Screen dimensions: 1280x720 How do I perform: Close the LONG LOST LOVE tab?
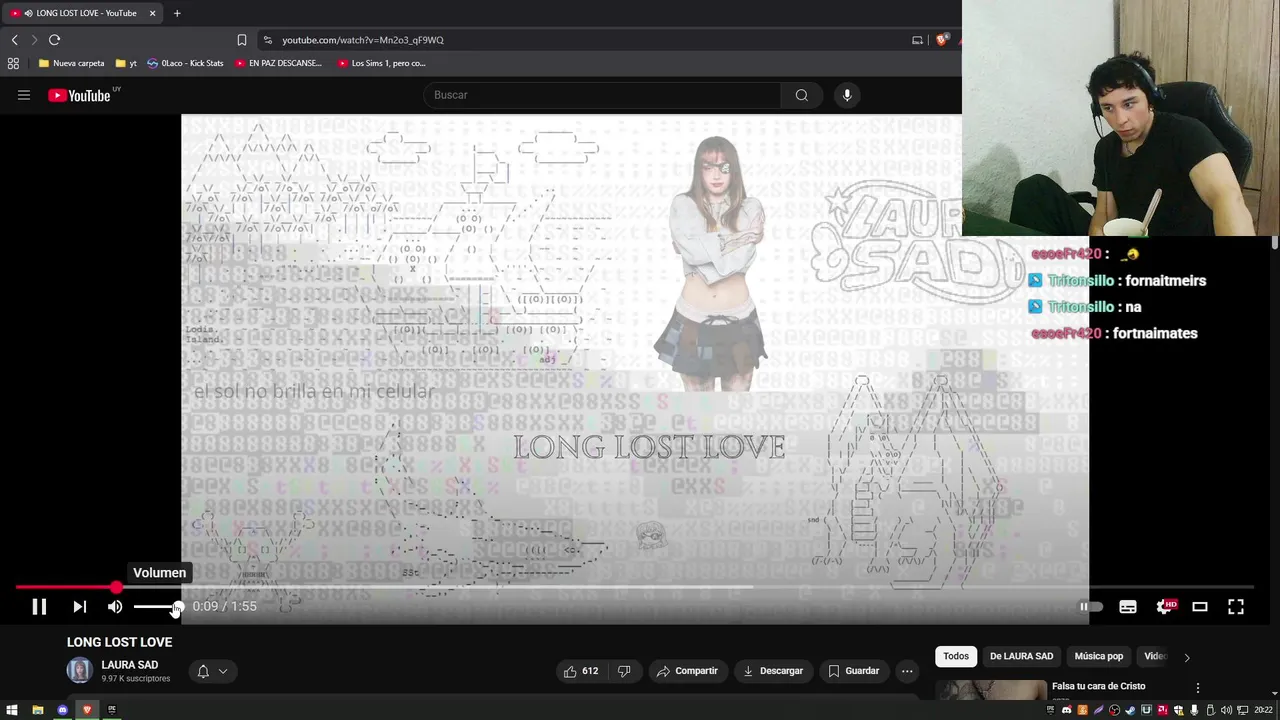[152, 13]
